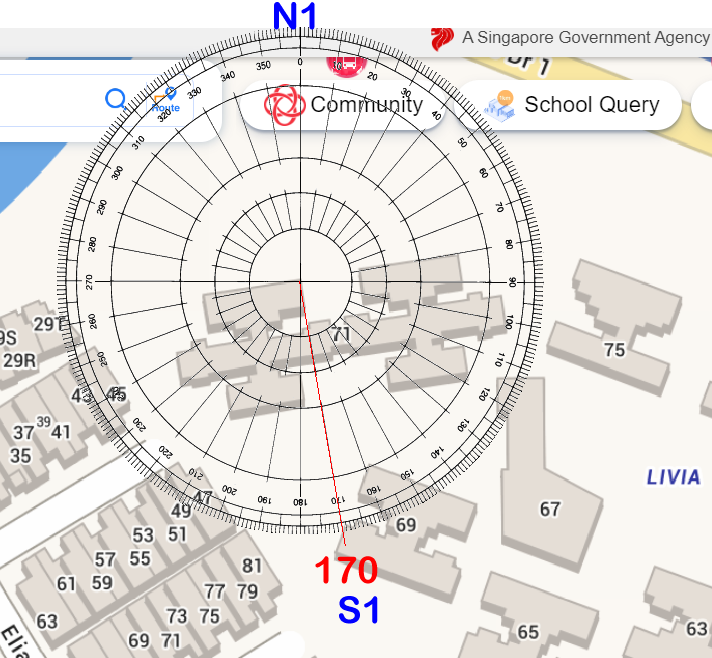The image size is (712, 658).
Task: Click house number 29R on the map
Action: click(19, 360)
